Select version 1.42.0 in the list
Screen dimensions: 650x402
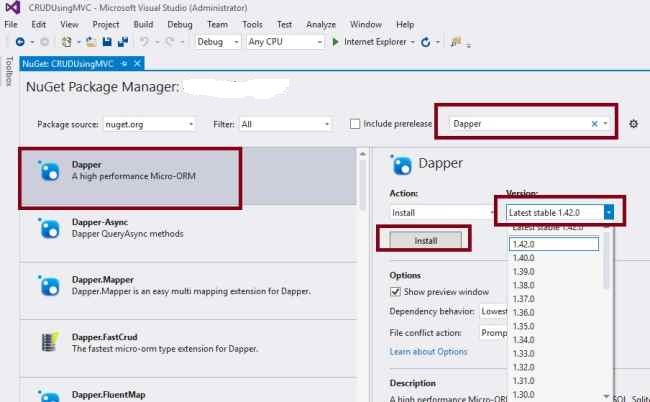(554, 244)
